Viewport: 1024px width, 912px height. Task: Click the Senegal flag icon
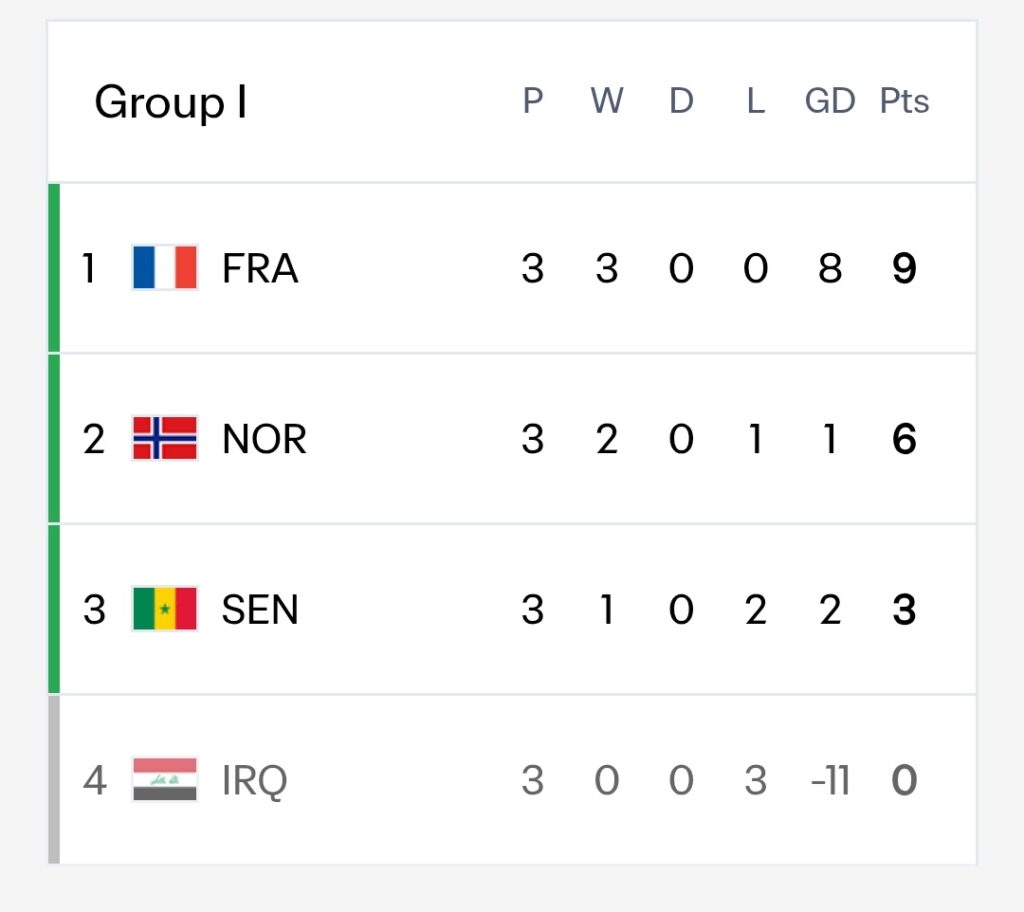(x=165, y=609)
